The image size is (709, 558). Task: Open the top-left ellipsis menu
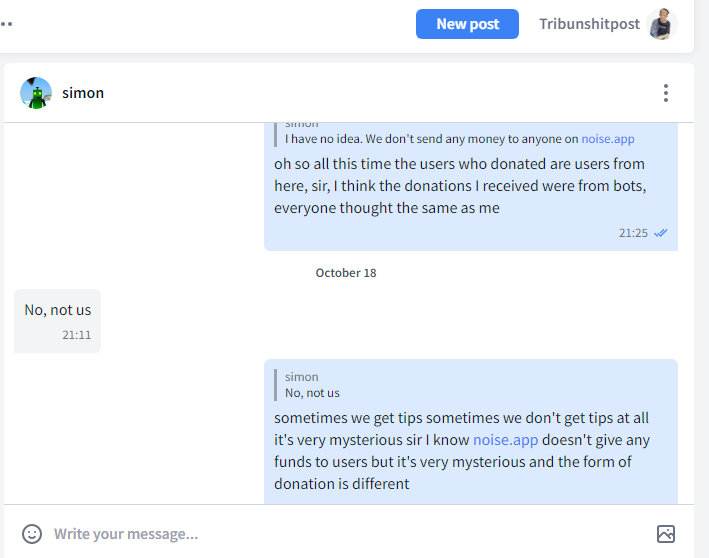tap(6, 24)
